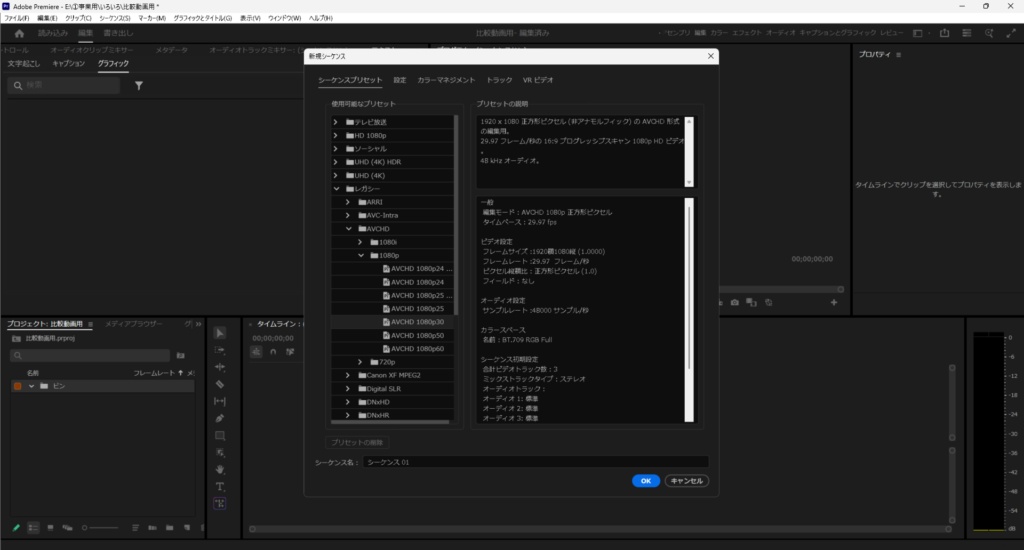Click the Home icon in header
Image resolution: width=1024 pixels, height=550 pixels.
[19, 33]
